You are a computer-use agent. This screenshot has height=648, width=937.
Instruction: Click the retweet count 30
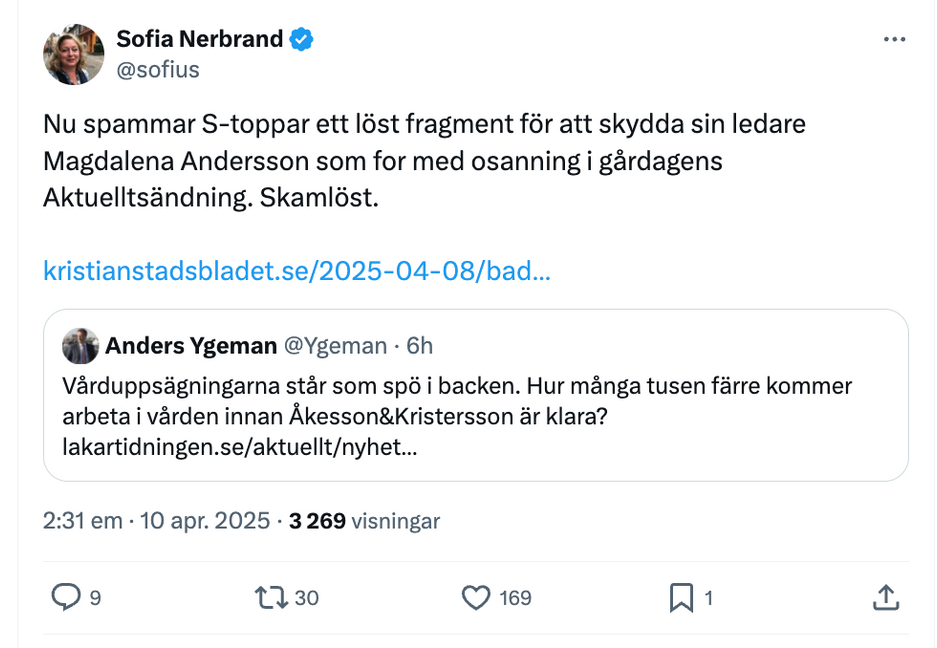pyautogui.click(x=307, y=598)
